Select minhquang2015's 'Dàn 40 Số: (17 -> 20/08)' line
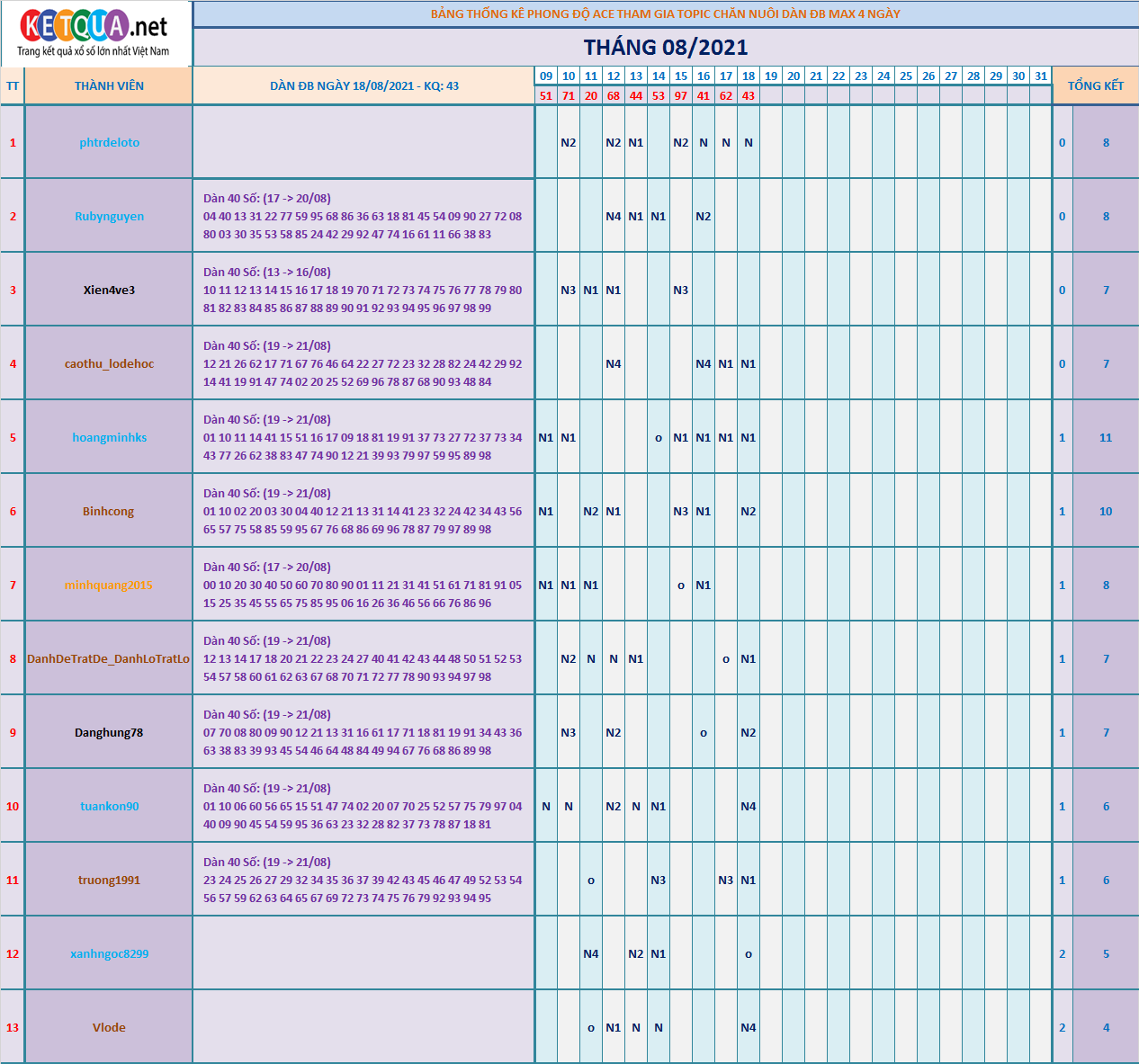Image resolution: width=1139 pixels, height=1064 pixels. (267, 568)
